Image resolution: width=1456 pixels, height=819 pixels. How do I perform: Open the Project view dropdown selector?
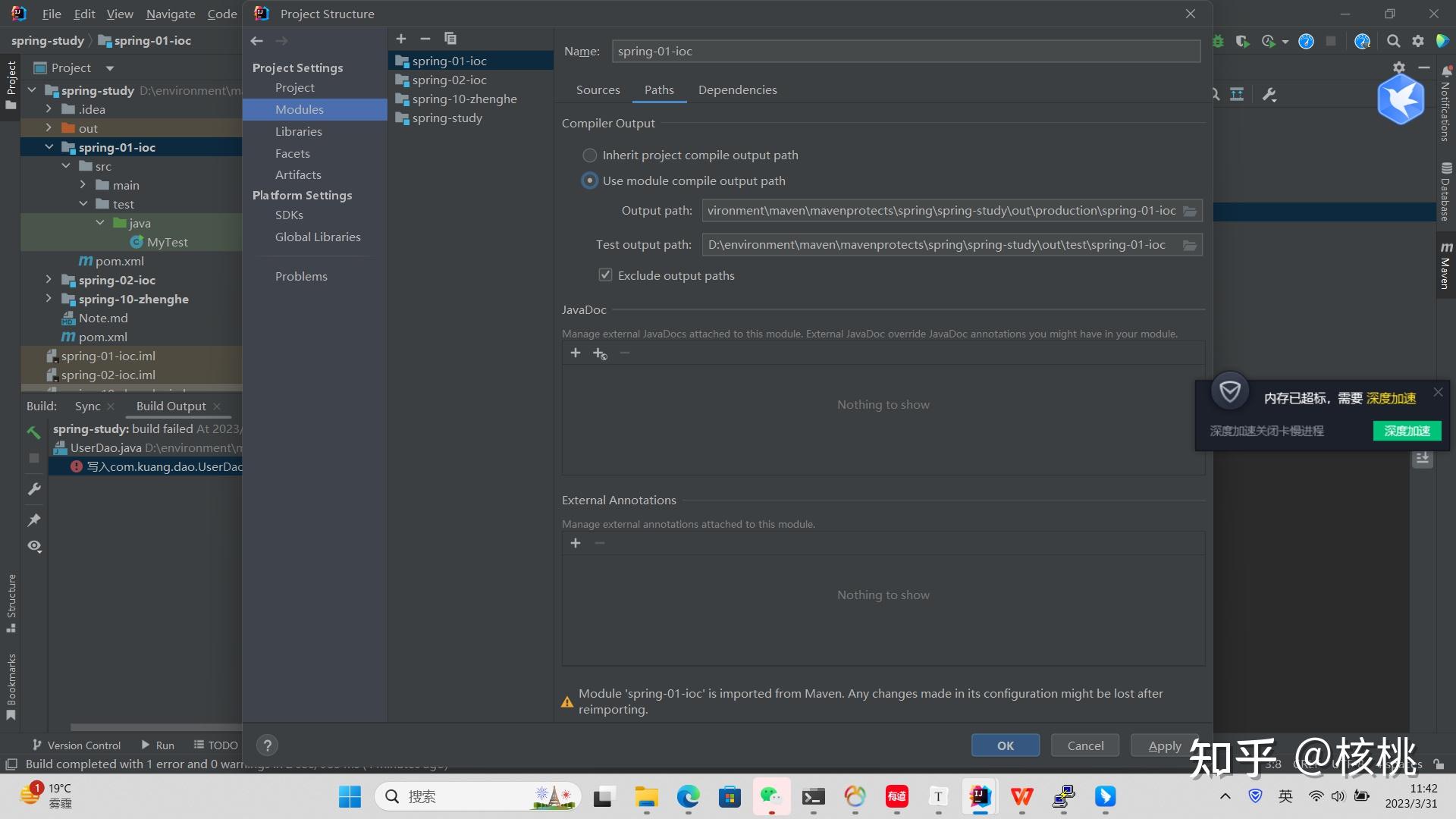click(x=108, y=67)
